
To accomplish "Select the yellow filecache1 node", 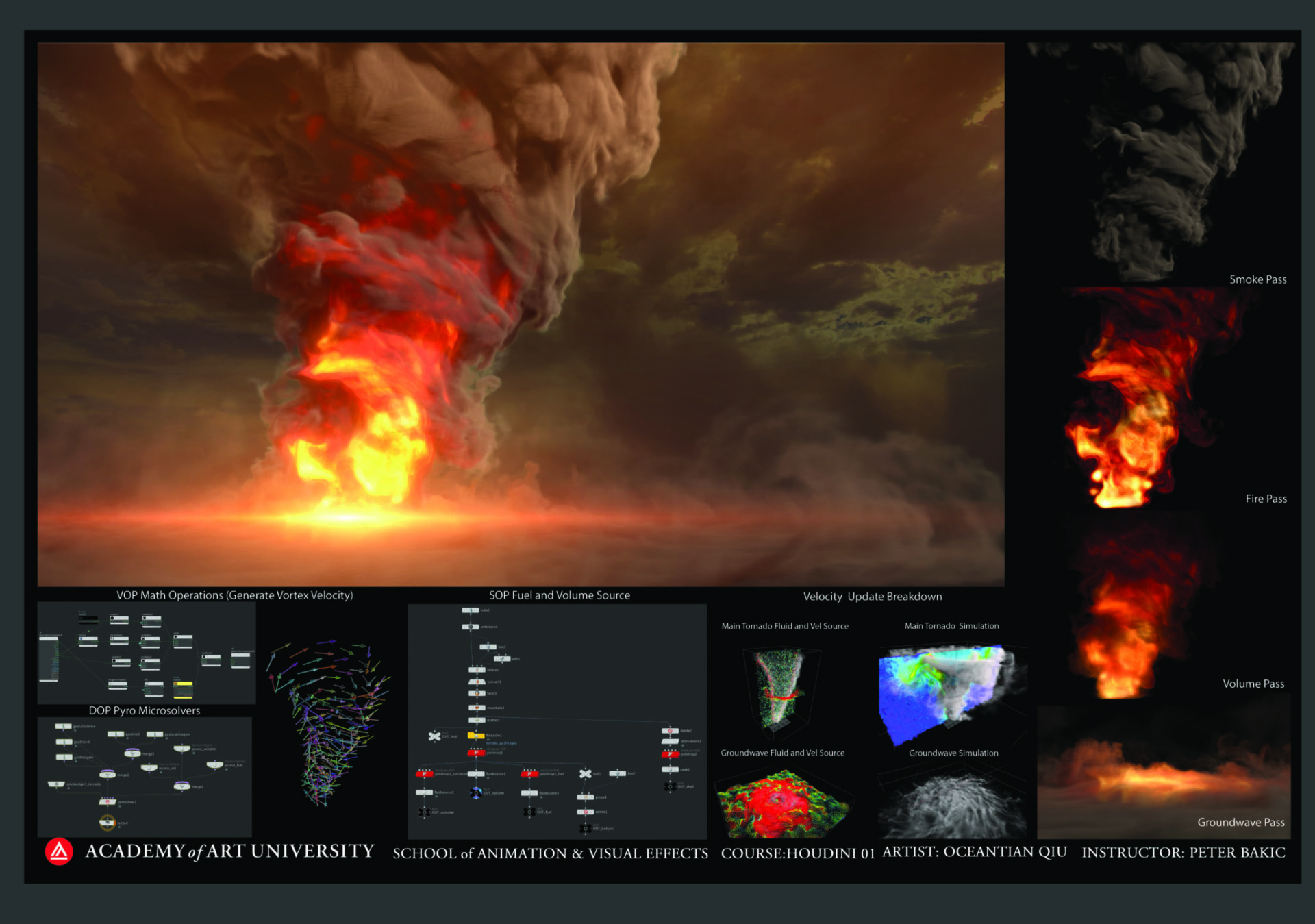I will (x=476, y=736).
